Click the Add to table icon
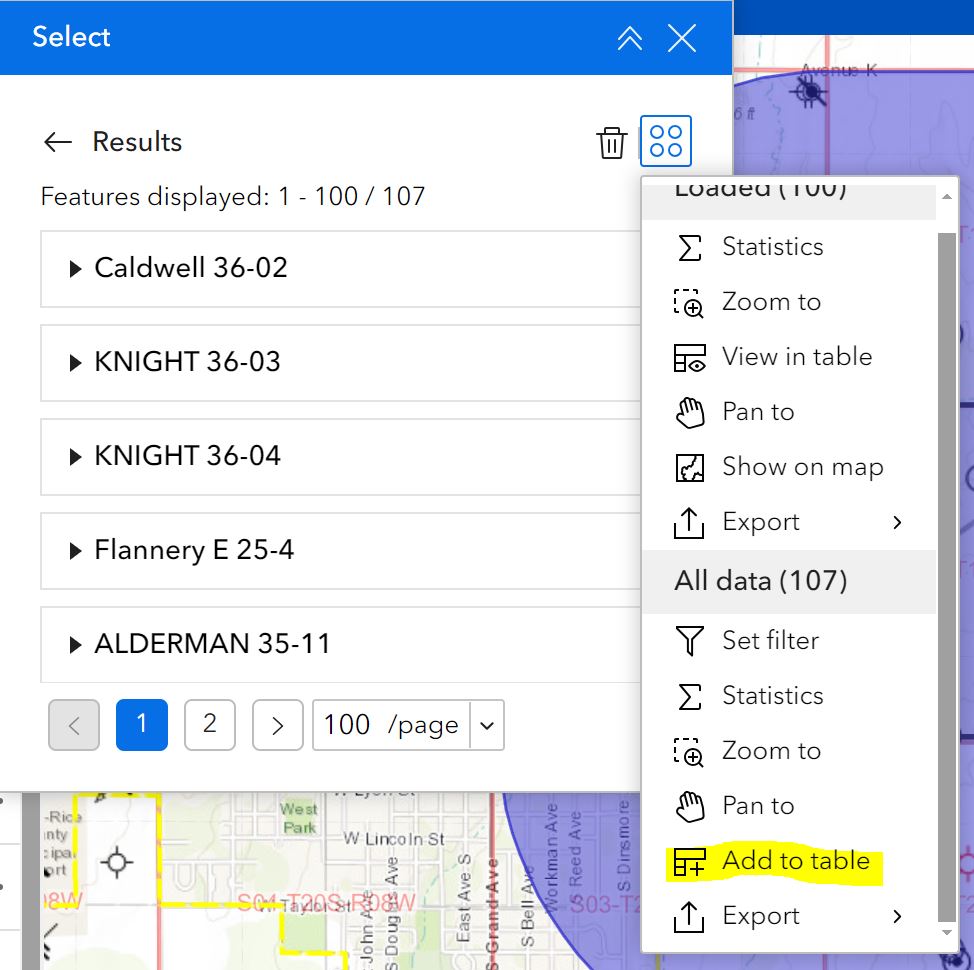The width and height of the screenshot is (974, 970). [691, 860]
